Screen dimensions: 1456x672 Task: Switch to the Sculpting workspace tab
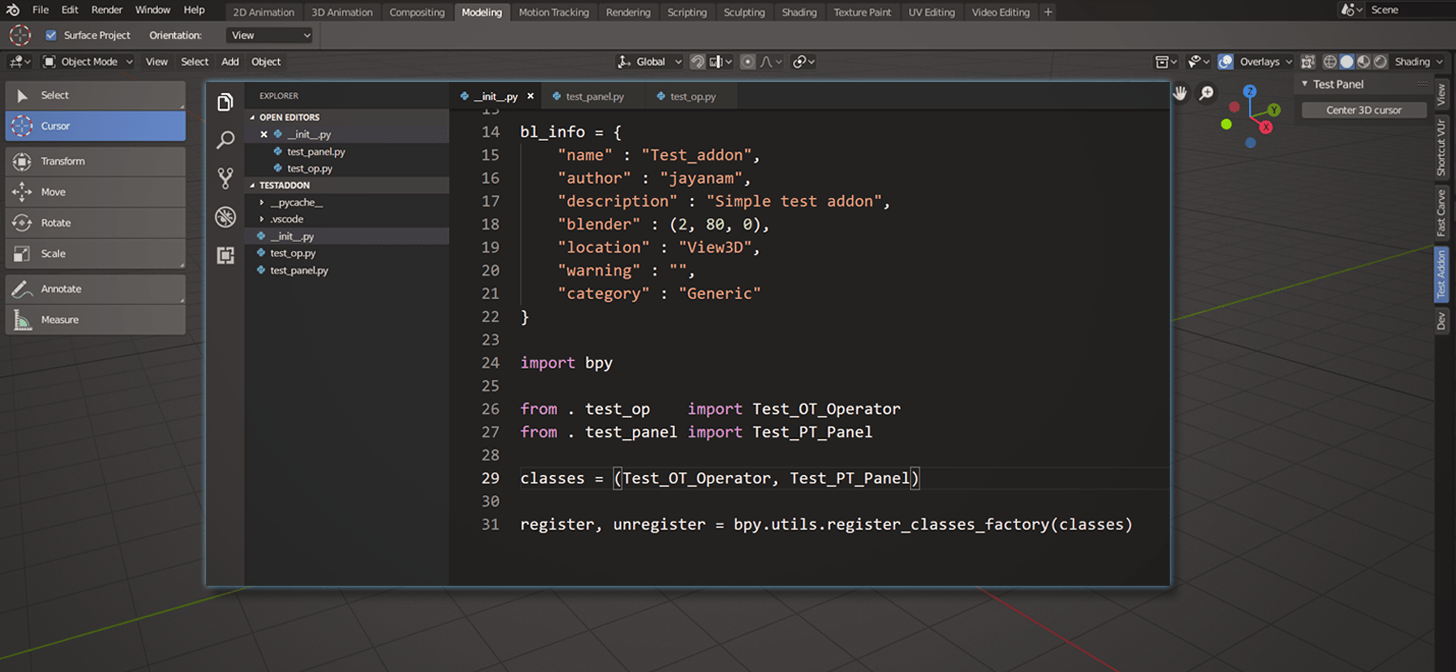point(744,12)
